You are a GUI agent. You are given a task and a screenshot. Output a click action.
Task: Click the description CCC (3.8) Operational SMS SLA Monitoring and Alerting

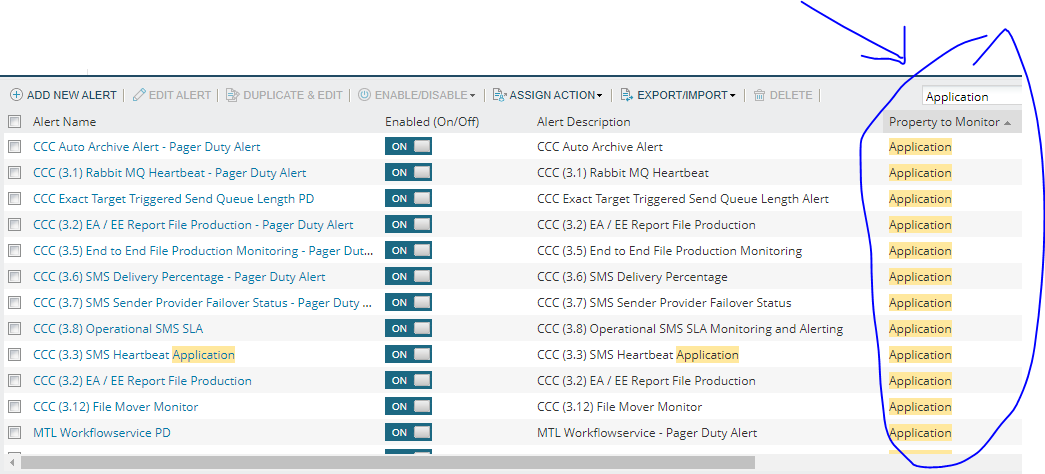(690, 329)
